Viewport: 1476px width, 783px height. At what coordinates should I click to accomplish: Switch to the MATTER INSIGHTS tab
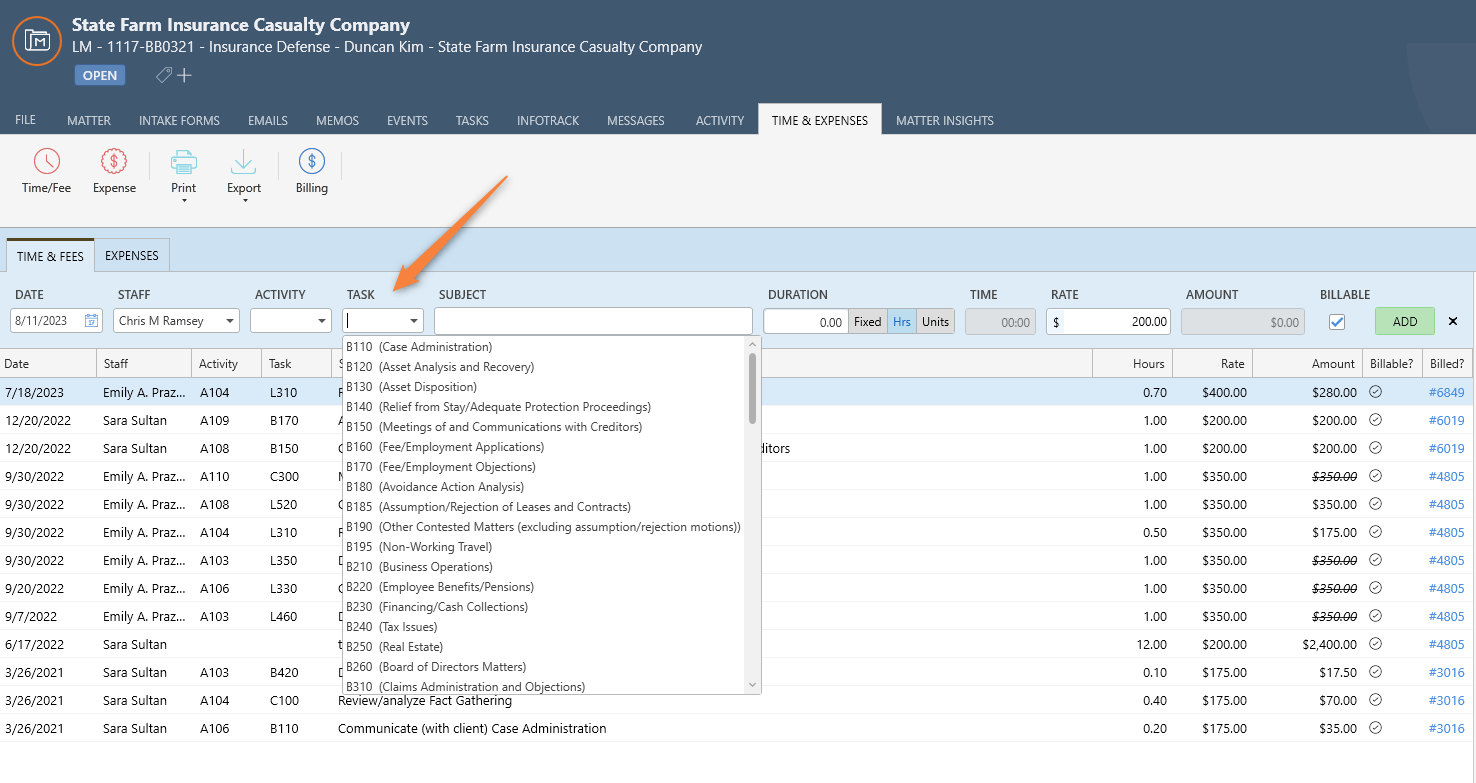(x=945, y=120)
